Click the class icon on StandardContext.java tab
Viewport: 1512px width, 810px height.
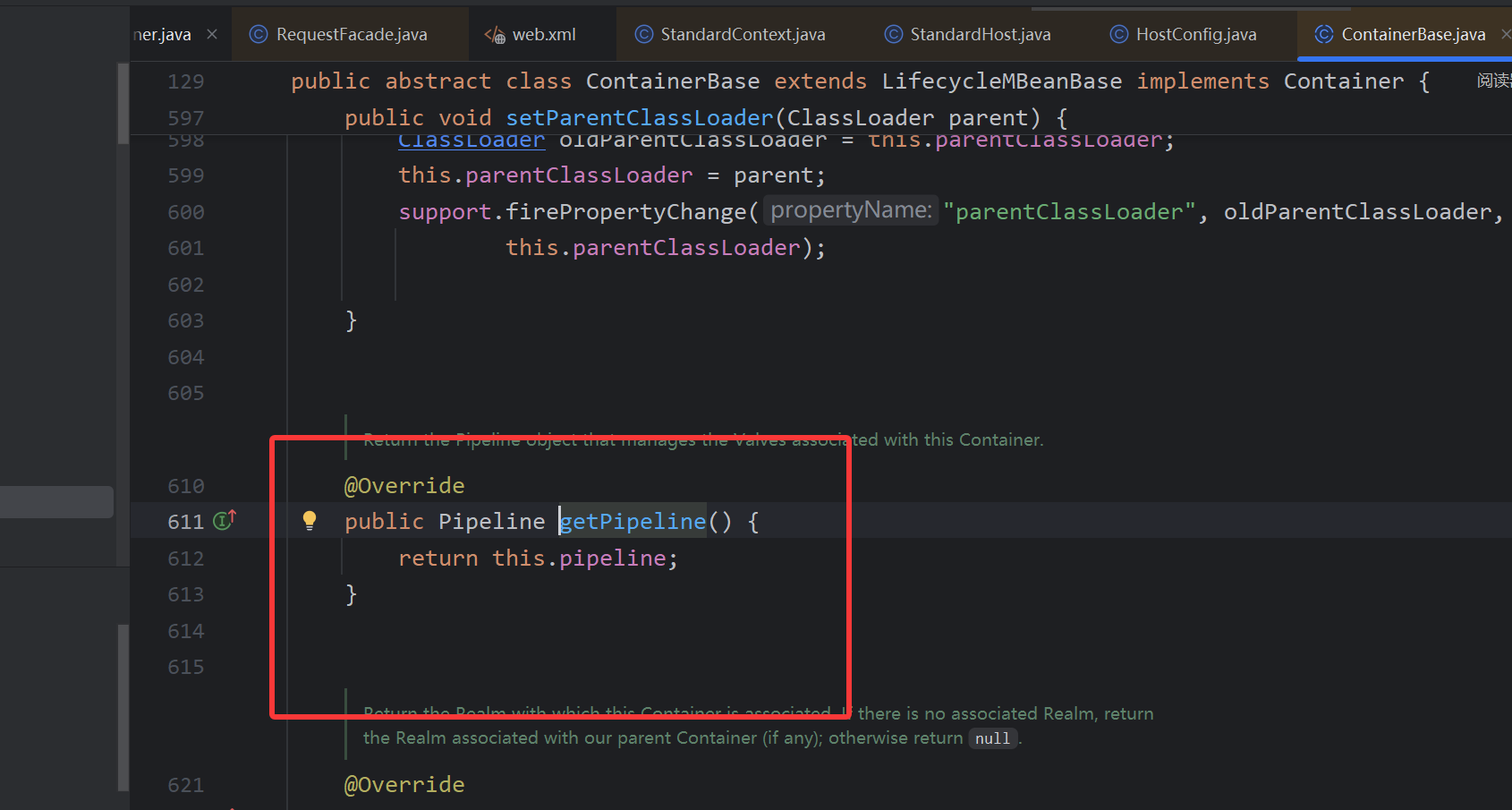(x=643, y=34)
